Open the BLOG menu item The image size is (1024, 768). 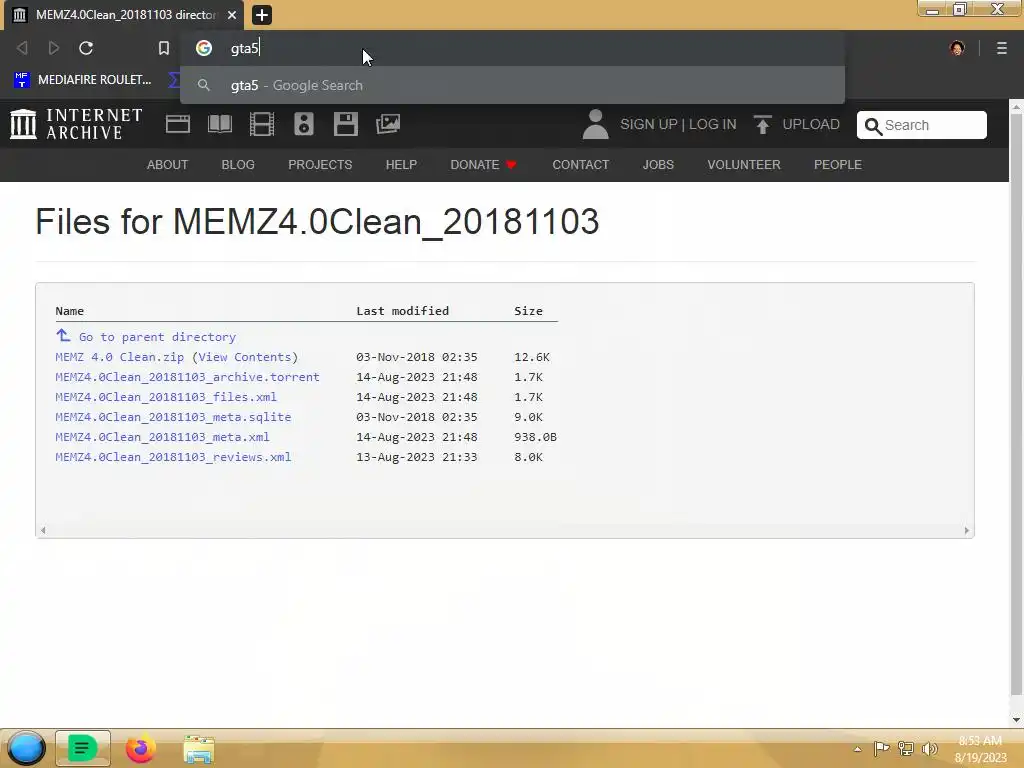click(x=238, y=165)
